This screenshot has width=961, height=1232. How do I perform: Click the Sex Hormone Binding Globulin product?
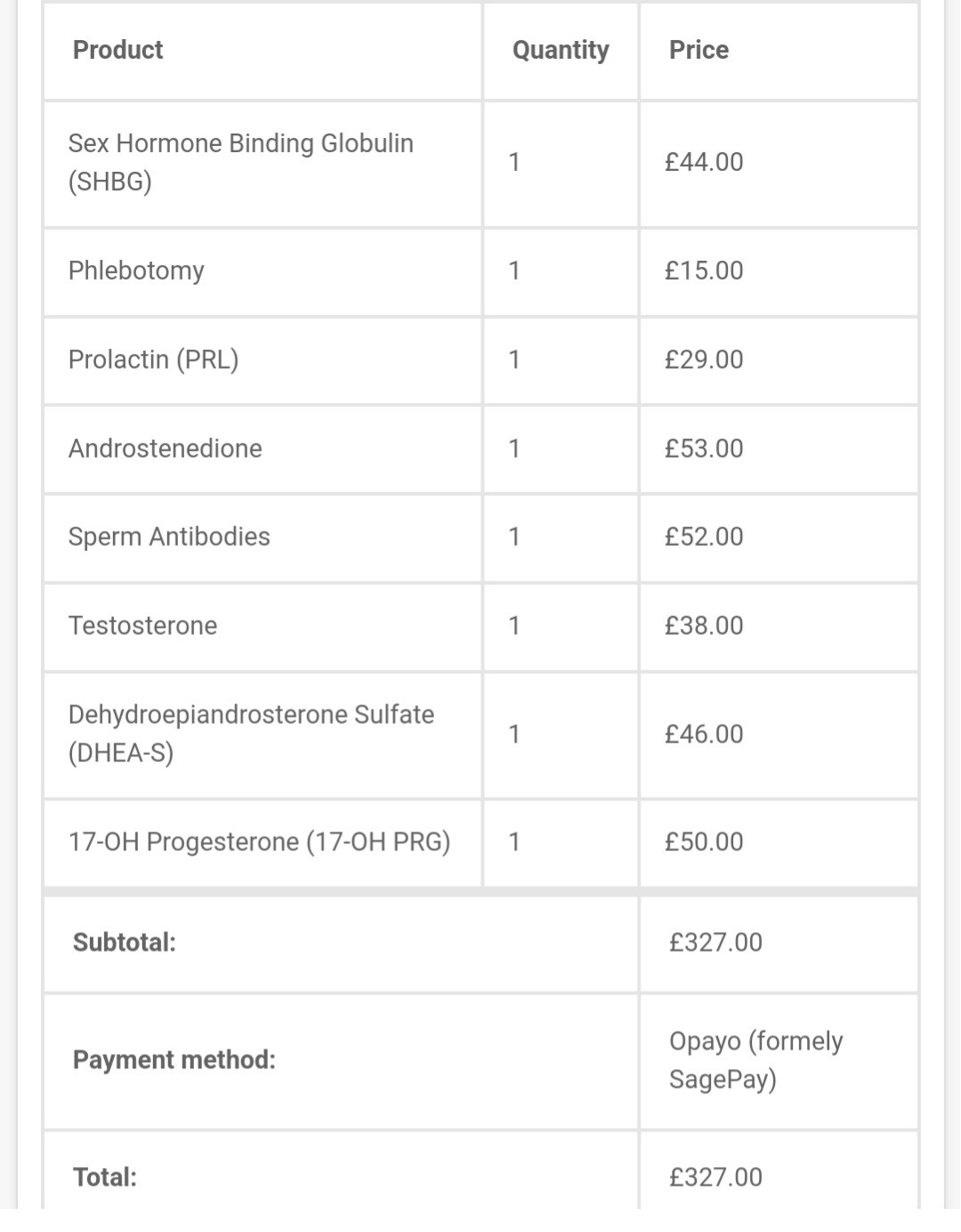(240, 162)
